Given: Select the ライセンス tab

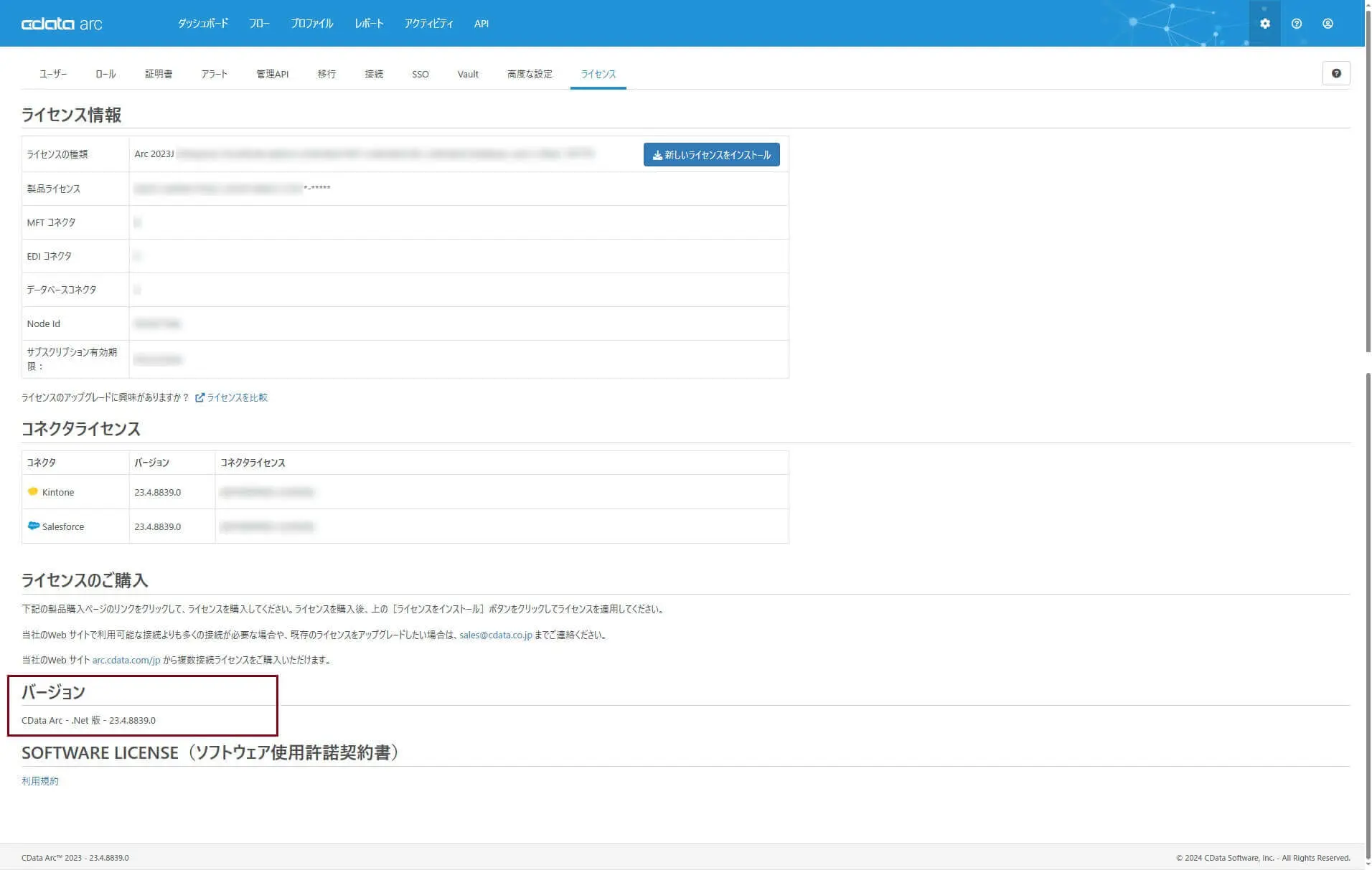Looking at the screenshot, I should pos(598,74).
